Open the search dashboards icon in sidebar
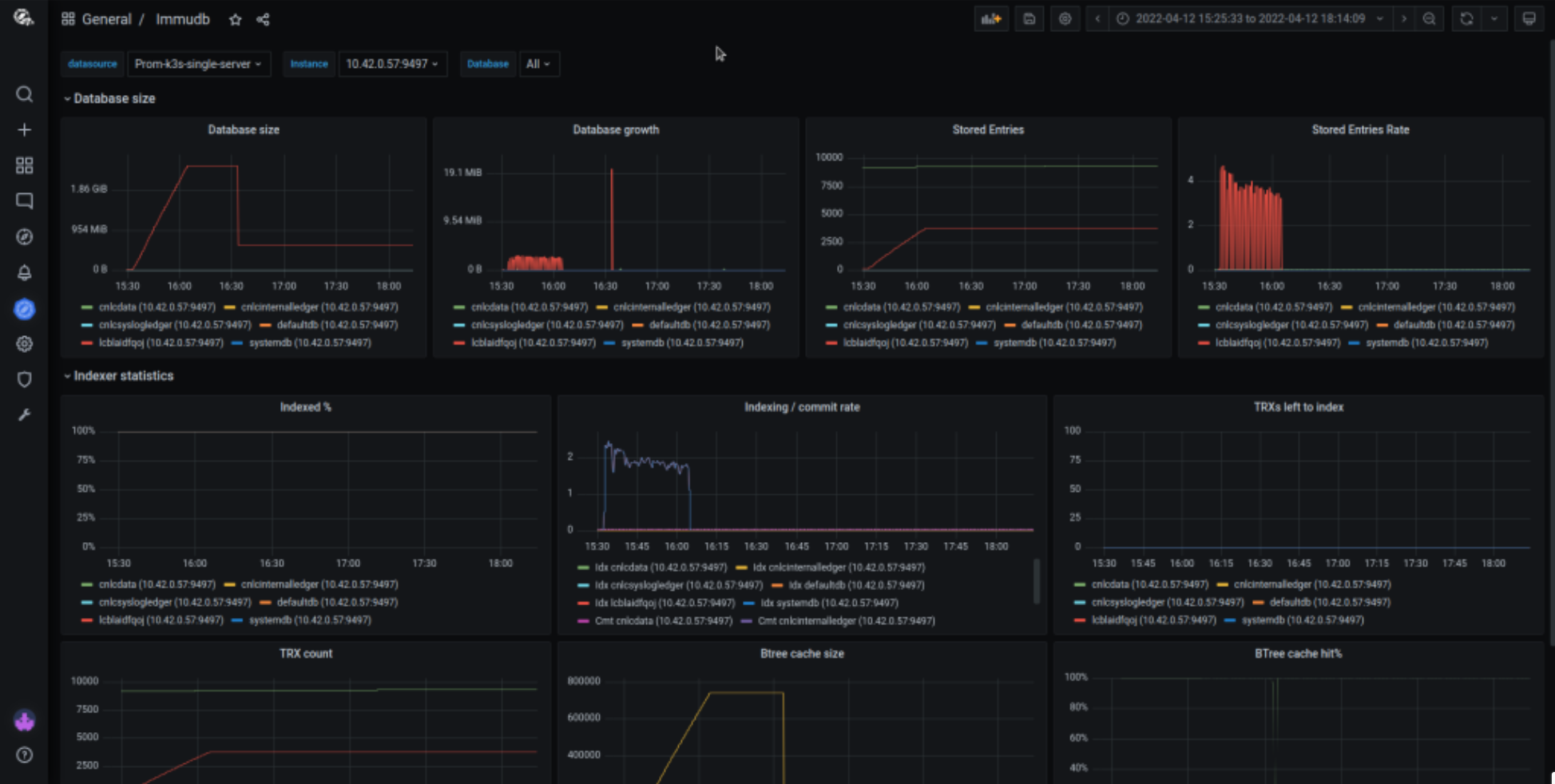 pyautogui.click(x=24, y=94)
